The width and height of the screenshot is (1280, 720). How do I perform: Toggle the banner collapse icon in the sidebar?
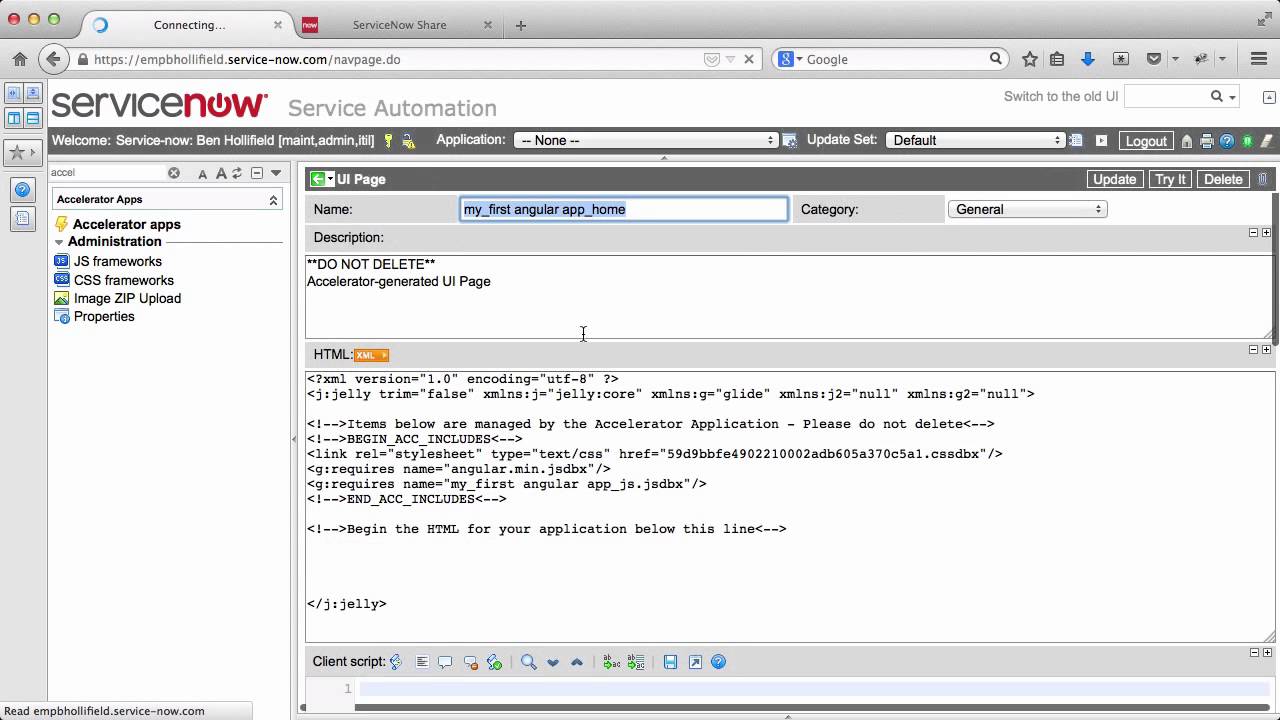click(x=33, y=93)
